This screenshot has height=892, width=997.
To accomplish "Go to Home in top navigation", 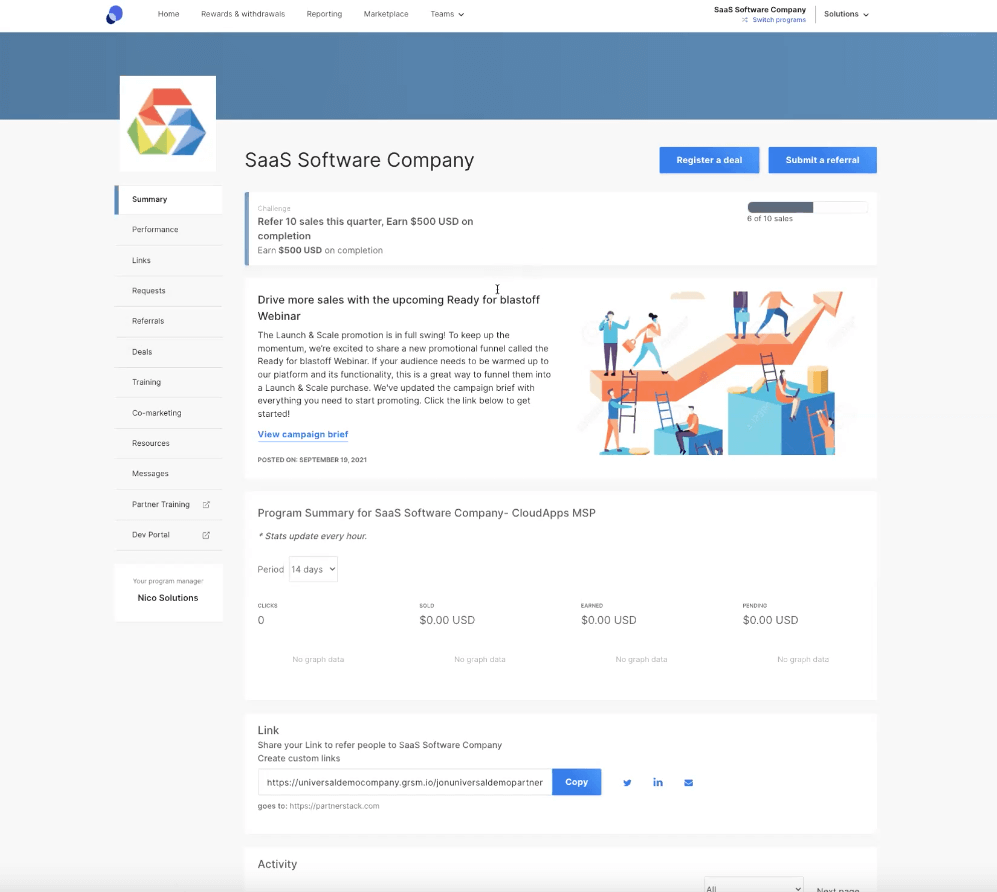I will coord(168,14).
